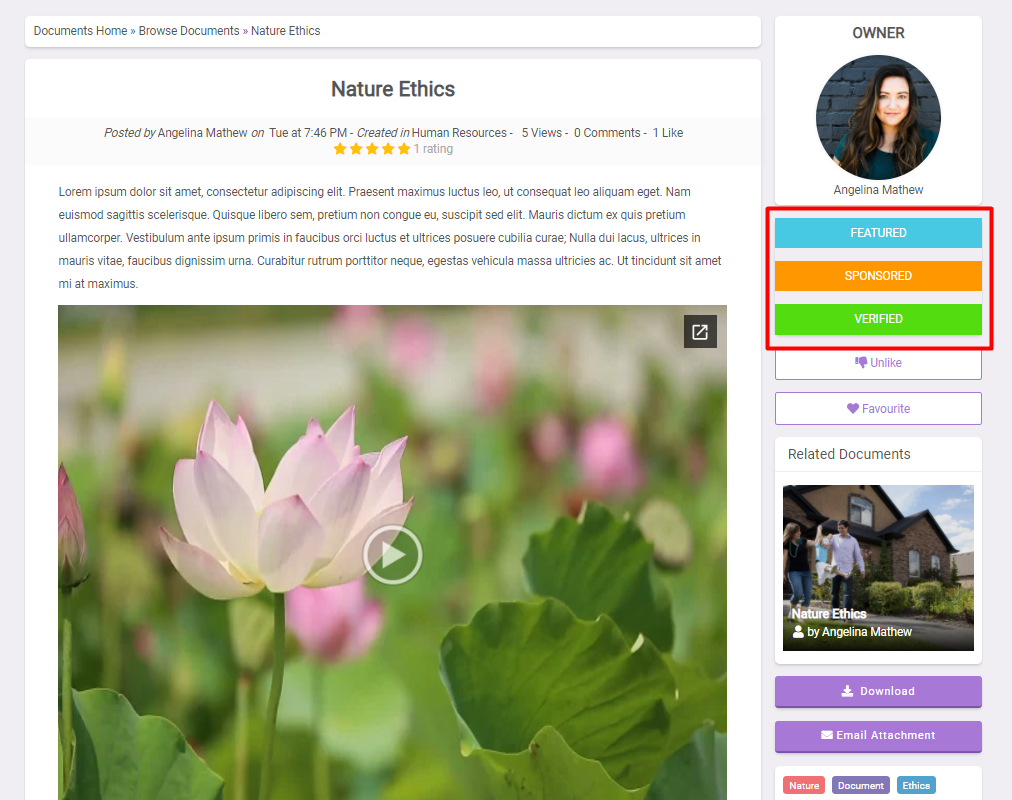Click the Email Attachment button label

tap(886, 735)
